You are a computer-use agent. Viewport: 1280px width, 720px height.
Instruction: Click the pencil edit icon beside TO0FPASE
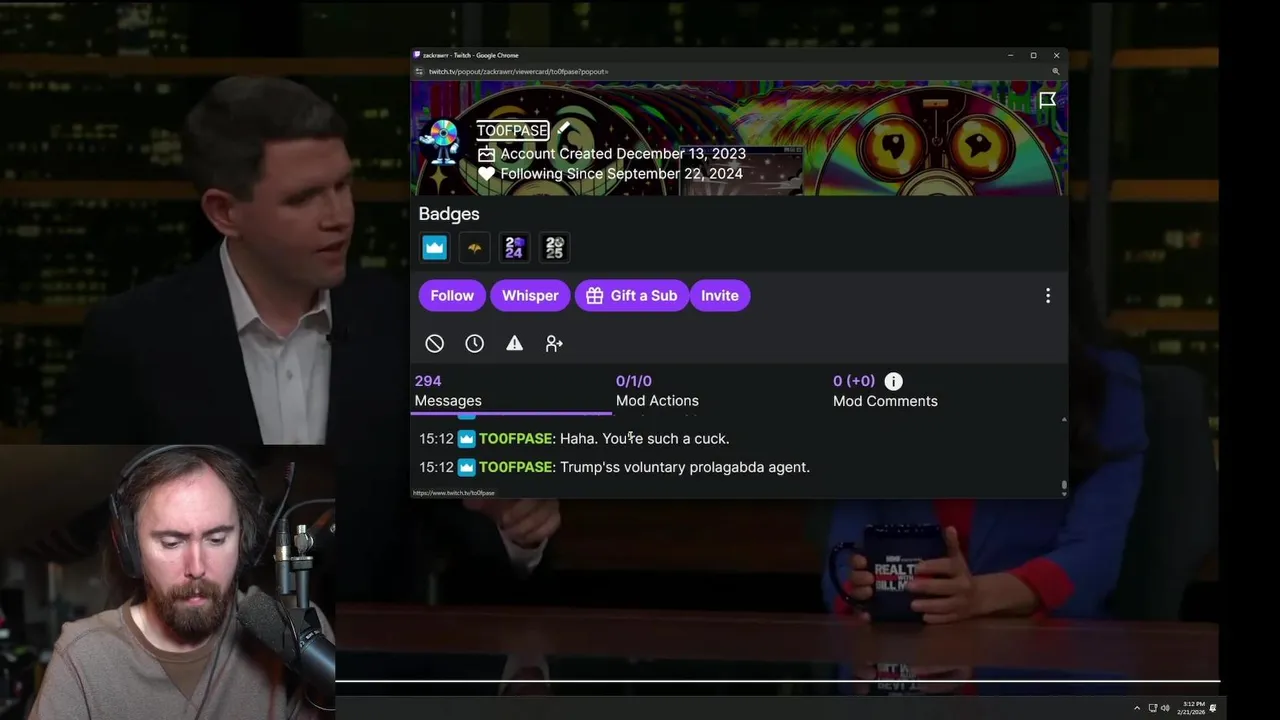tap(563, 129)
